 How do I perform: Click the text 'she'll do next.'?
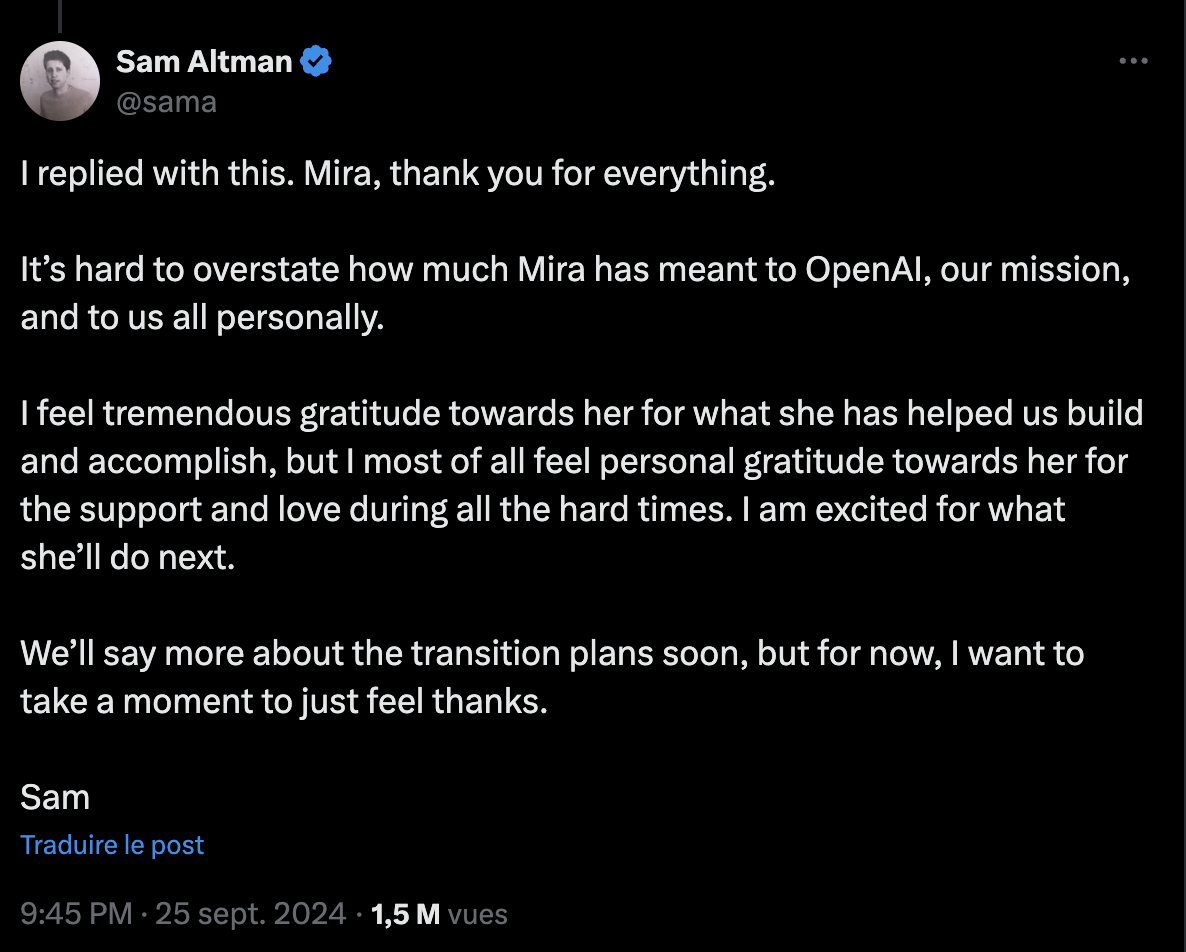[128, 557]
